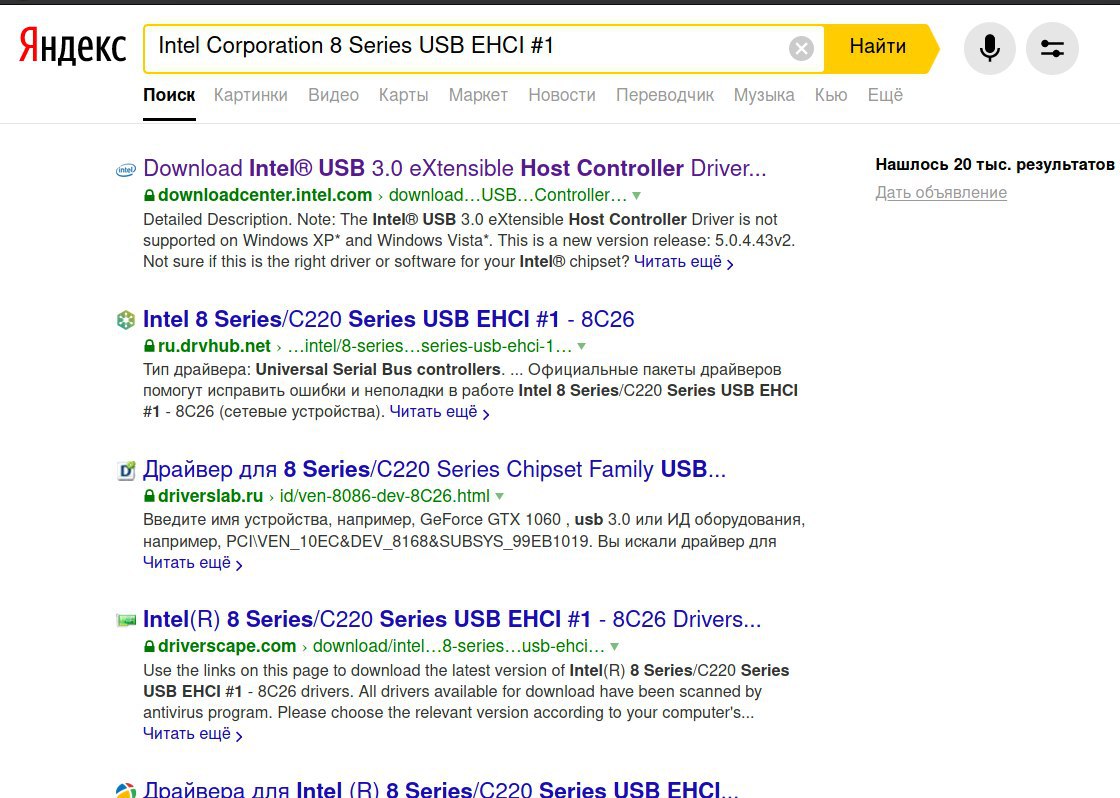
Task: Expand the dropdown arrow after downloadcenter.intel.com URL
Action: (636, 196)
